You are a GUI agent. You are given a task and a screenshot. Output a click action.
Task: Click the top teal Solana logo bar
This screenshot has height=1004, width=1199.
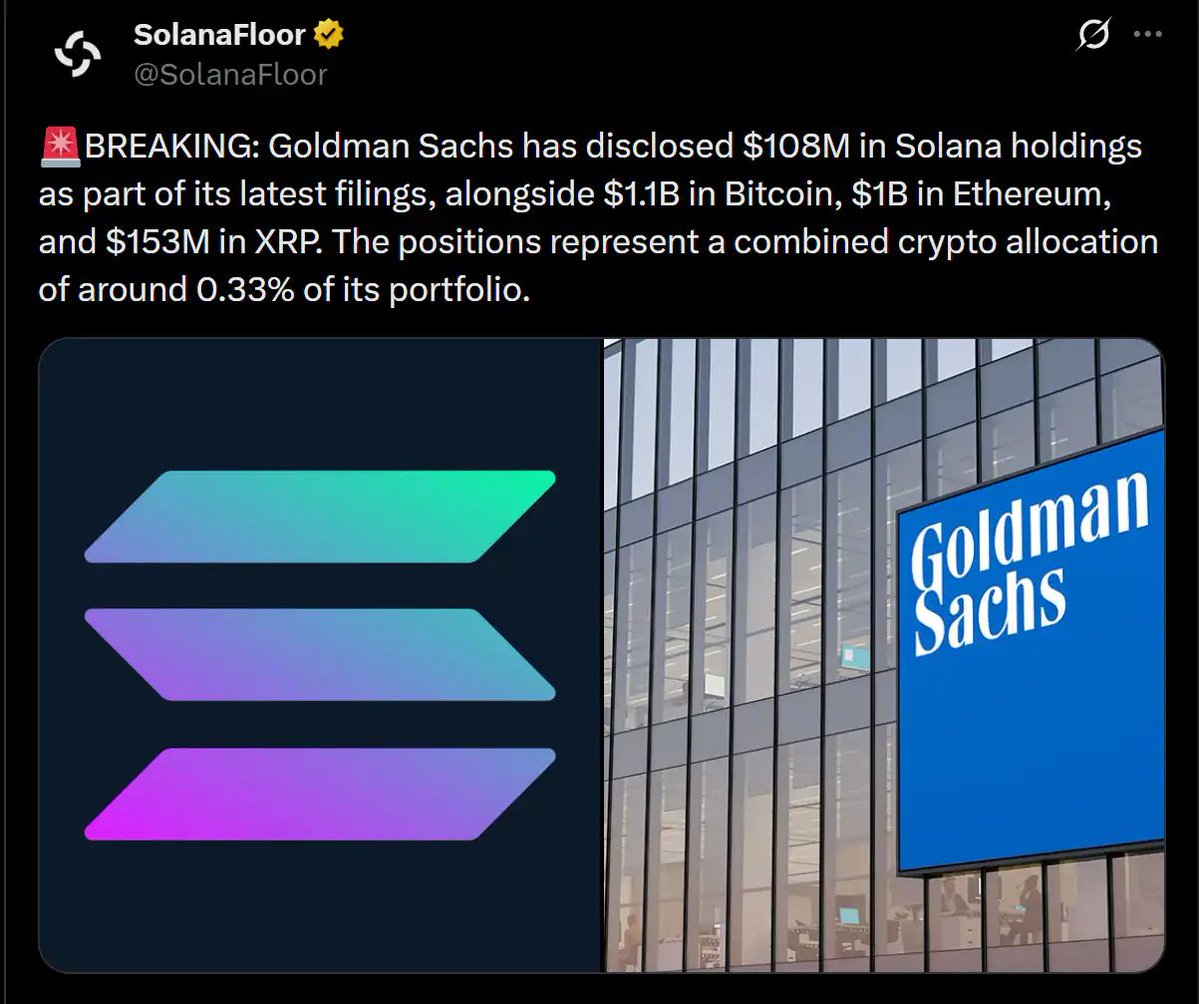point(320,516)
